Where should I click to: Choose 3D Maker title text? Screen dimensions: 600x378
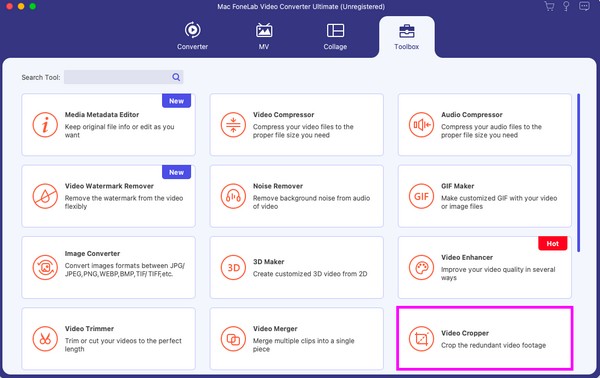coord(269,262)
